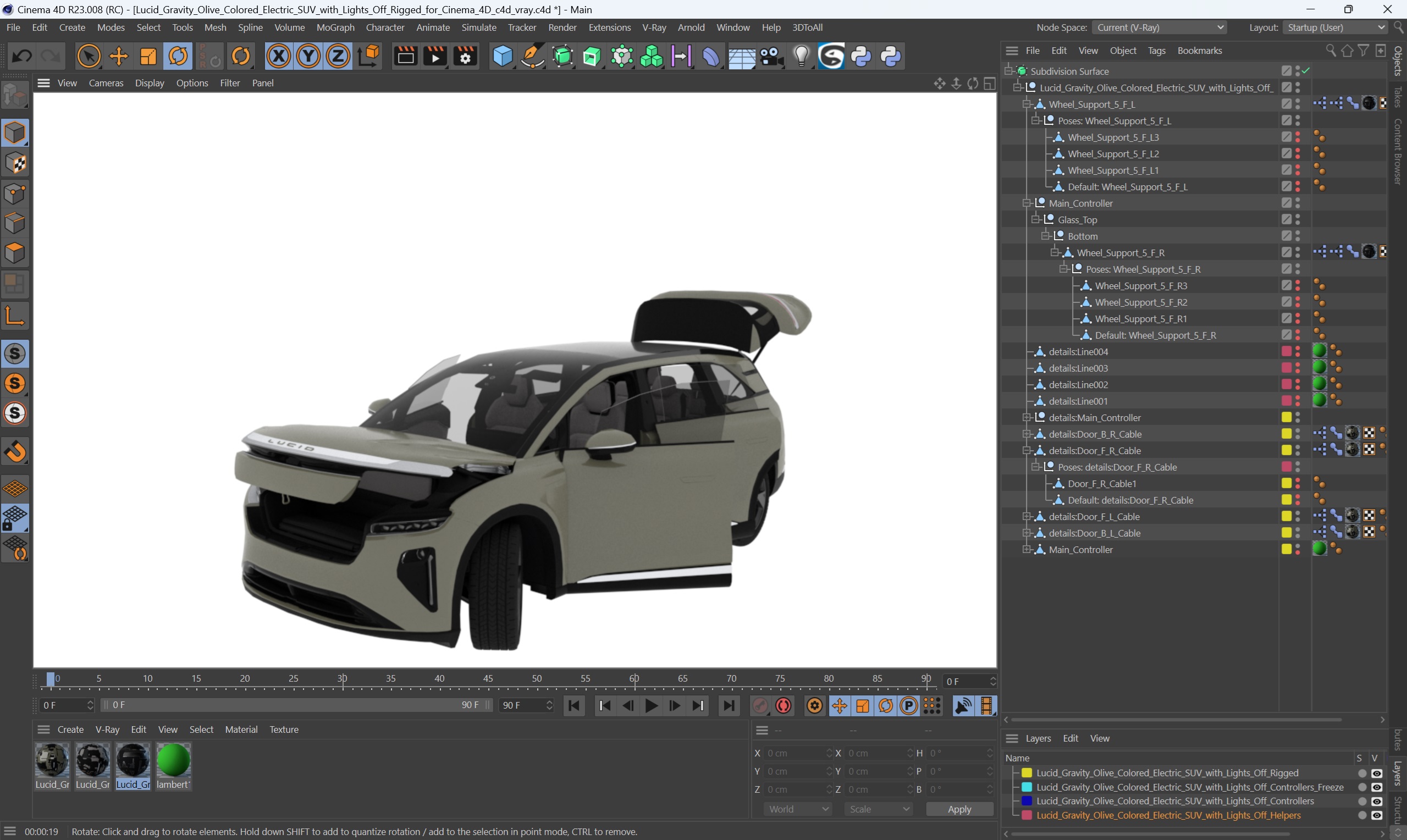The width and height of the screenshot is (1407, 840).
Task: Click the Undo arrow icon
Action: (x=21, y=56)
